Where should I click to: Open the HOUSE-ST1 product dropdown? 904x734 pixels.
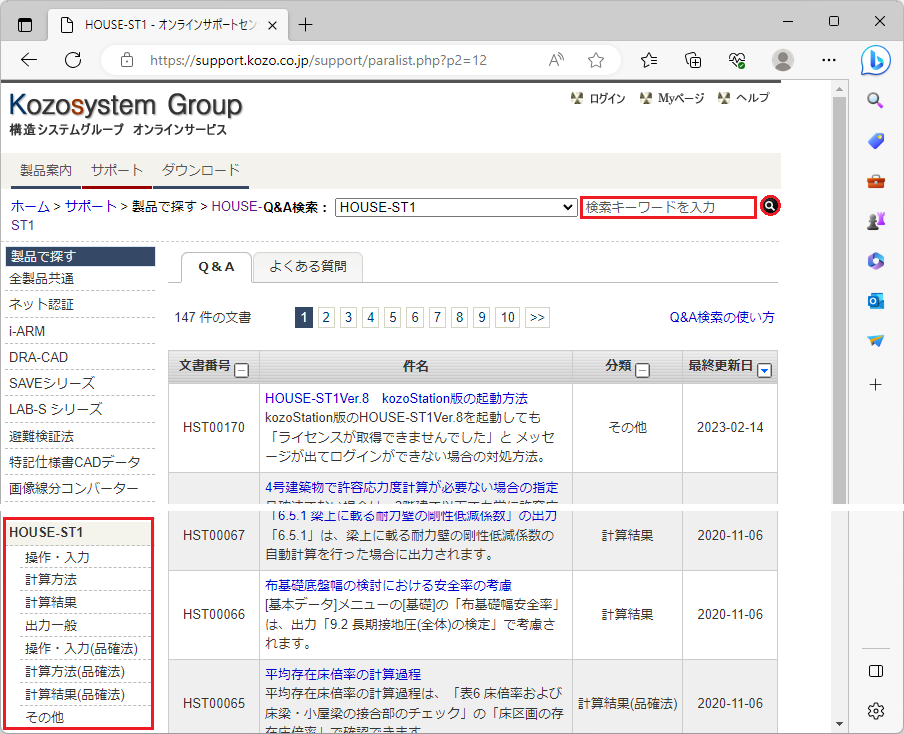[x=456, y=207]
